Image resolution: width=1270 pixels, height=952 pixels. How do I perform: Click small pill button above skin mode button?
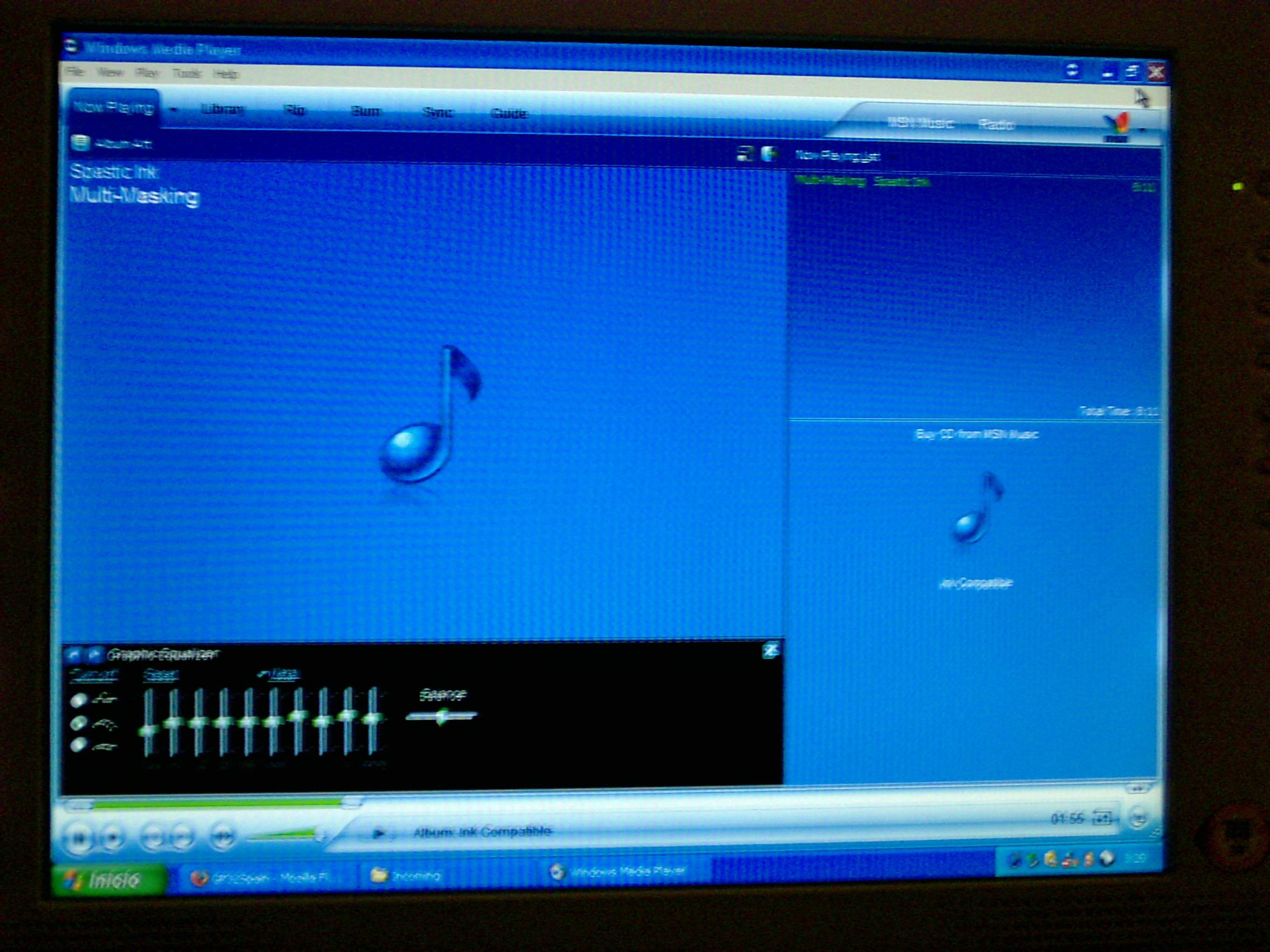pyautogui.click(x=1137, y=788)
